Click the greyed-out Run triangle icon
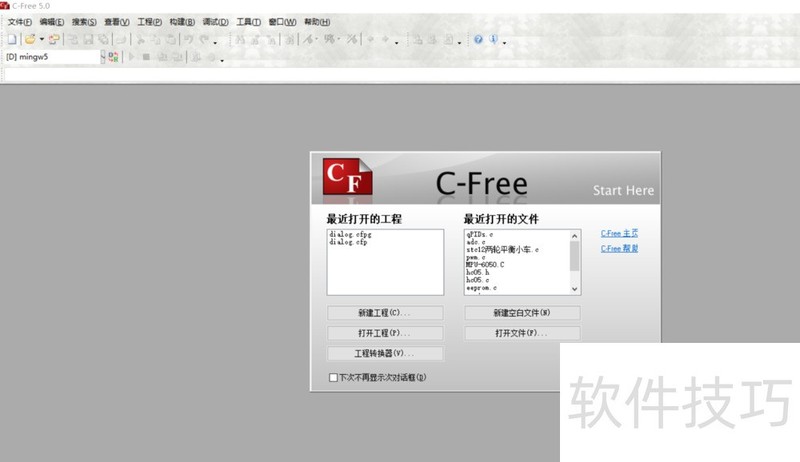 [131, 57]
